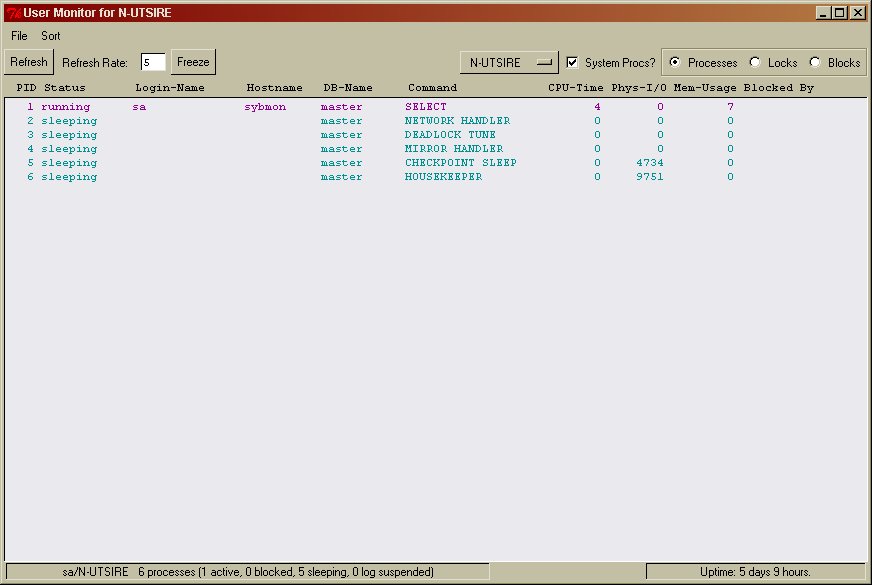Select the running SELECT process row
Screen dimensions: 872x585
[426, 107]
